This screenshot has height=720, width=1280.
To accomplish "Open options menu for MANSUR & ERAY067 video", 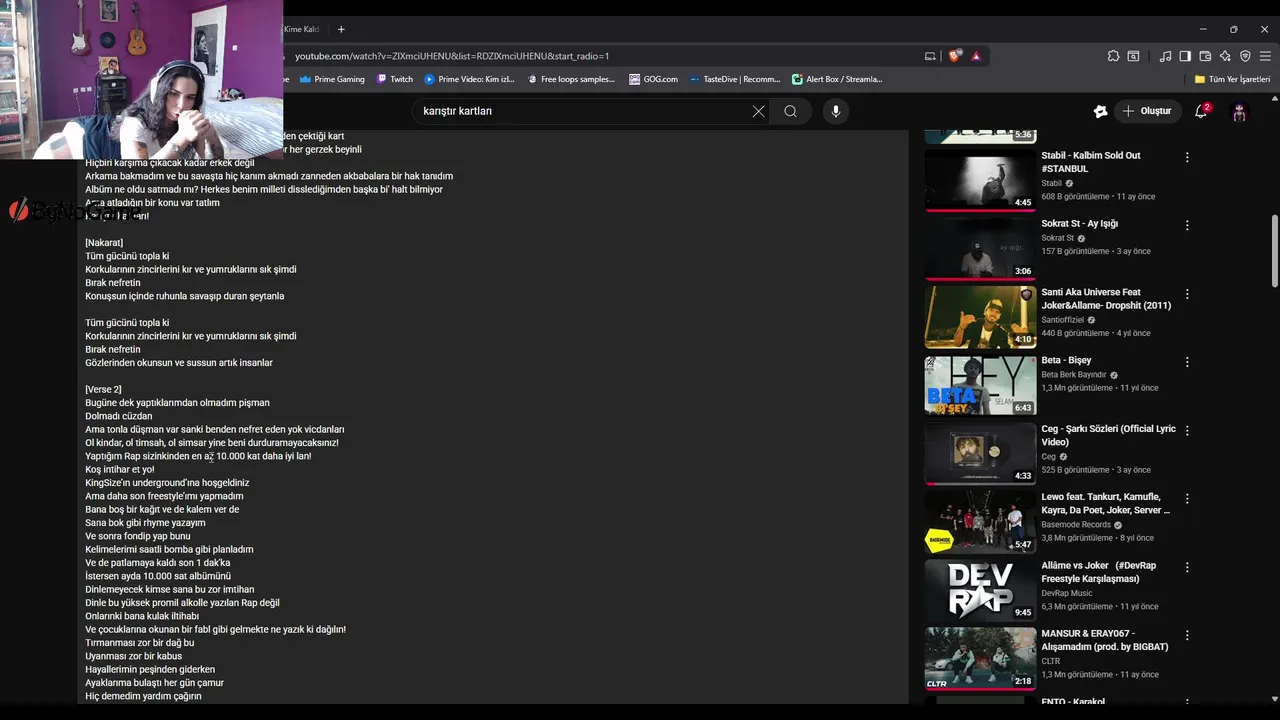I will (x=1187, y=635).
